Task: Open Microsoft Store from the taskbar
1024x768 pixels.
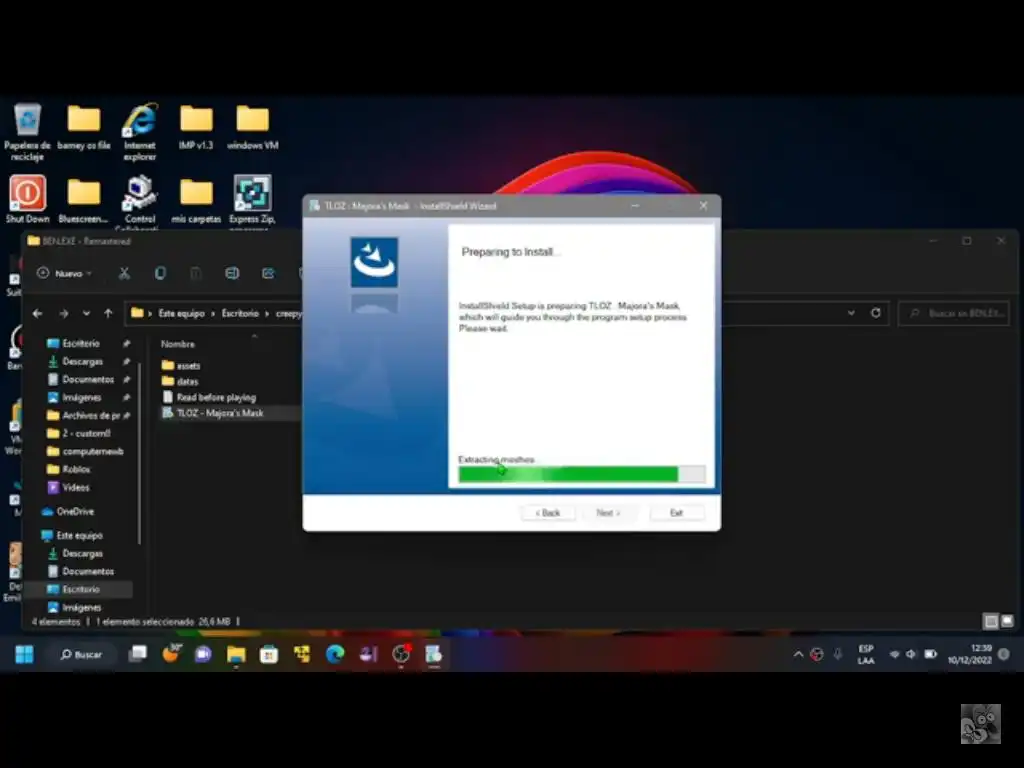Action: tap(269, 654)
